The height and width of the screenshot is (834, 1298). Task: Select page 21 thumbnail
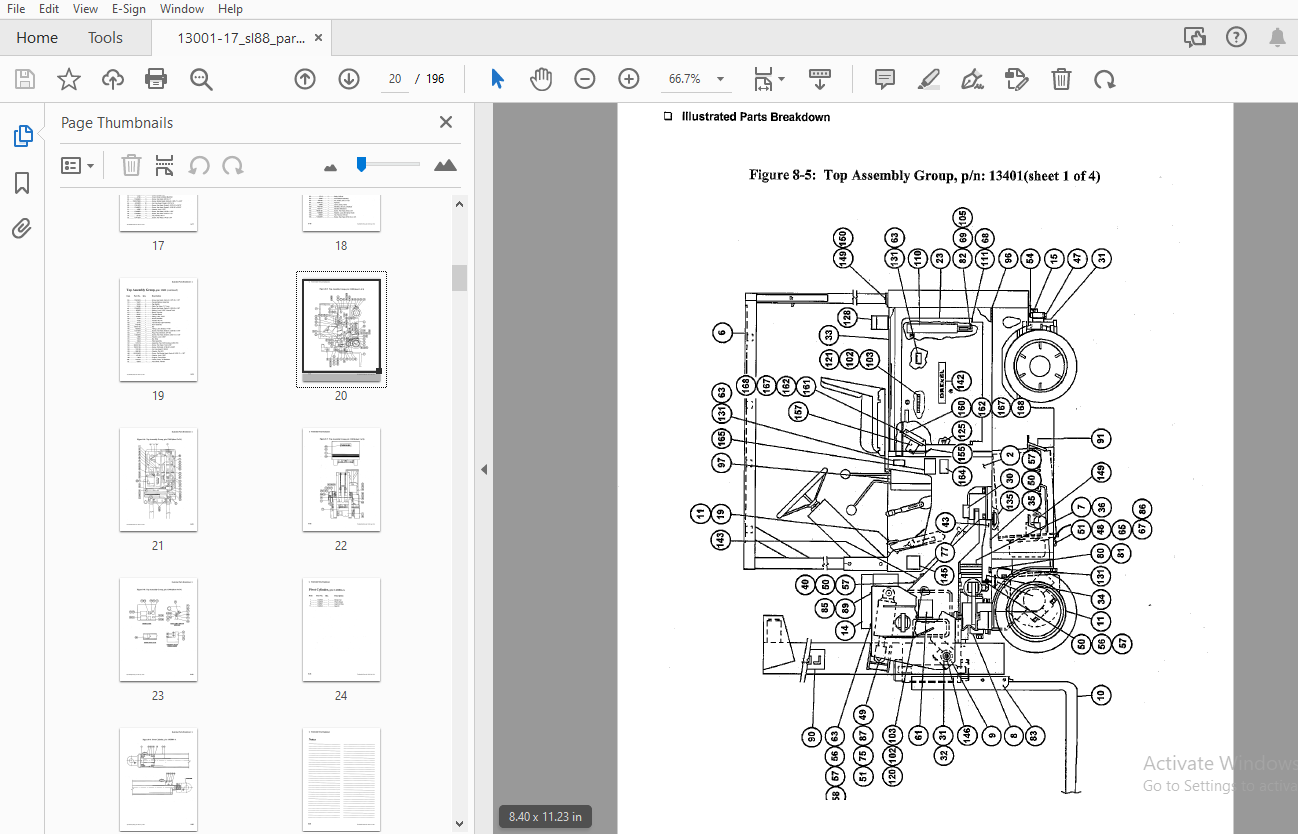tap(158, 480)
